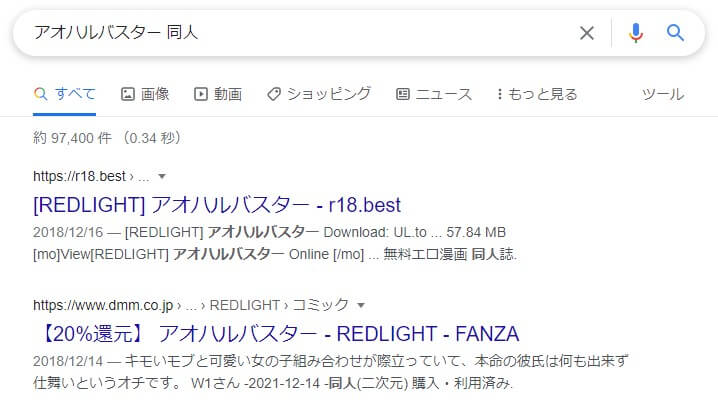Open the もっと見る more menu
This screenshot has height=410, width=718.
click(x=537, y=94)
